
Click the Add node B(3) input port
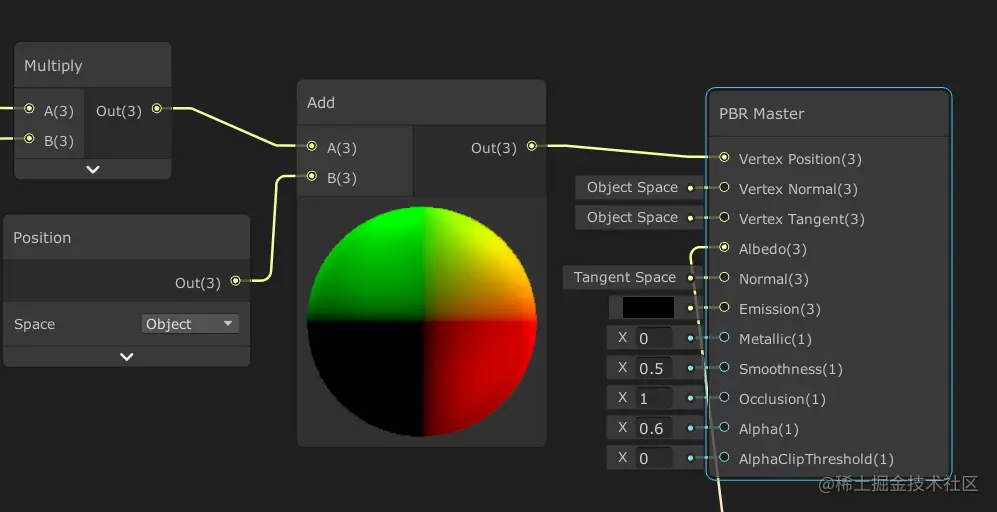(x=312, y=176)
